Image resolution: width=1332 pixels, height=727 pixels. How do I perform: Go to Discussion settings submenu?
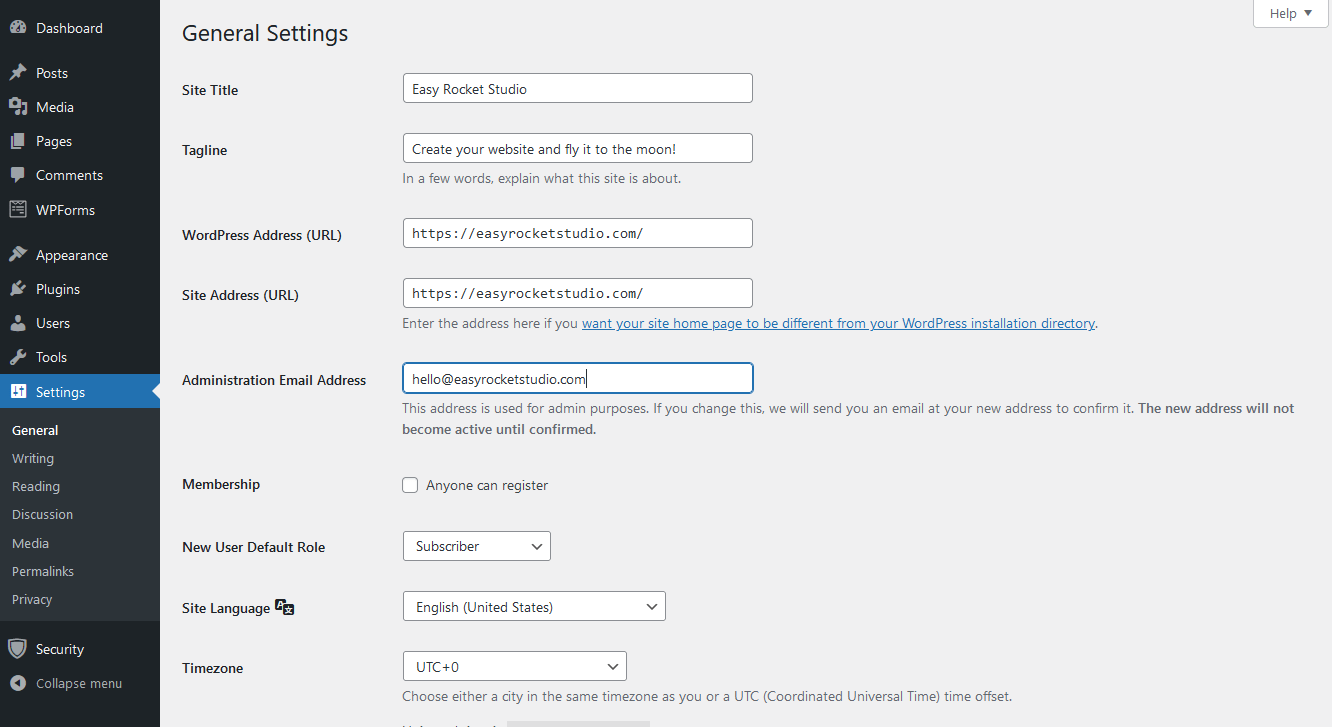pyautogui.click(x=42, y=514)
